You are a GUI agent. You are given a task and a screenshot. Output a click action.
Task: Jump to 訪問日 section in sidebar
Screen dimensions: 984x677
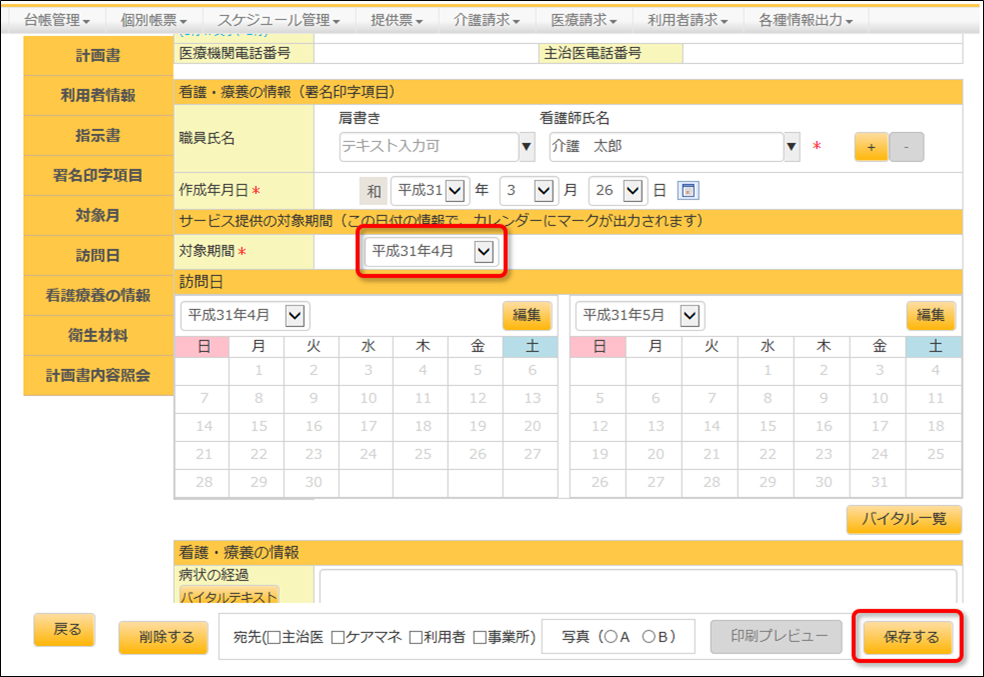point(98,256)
